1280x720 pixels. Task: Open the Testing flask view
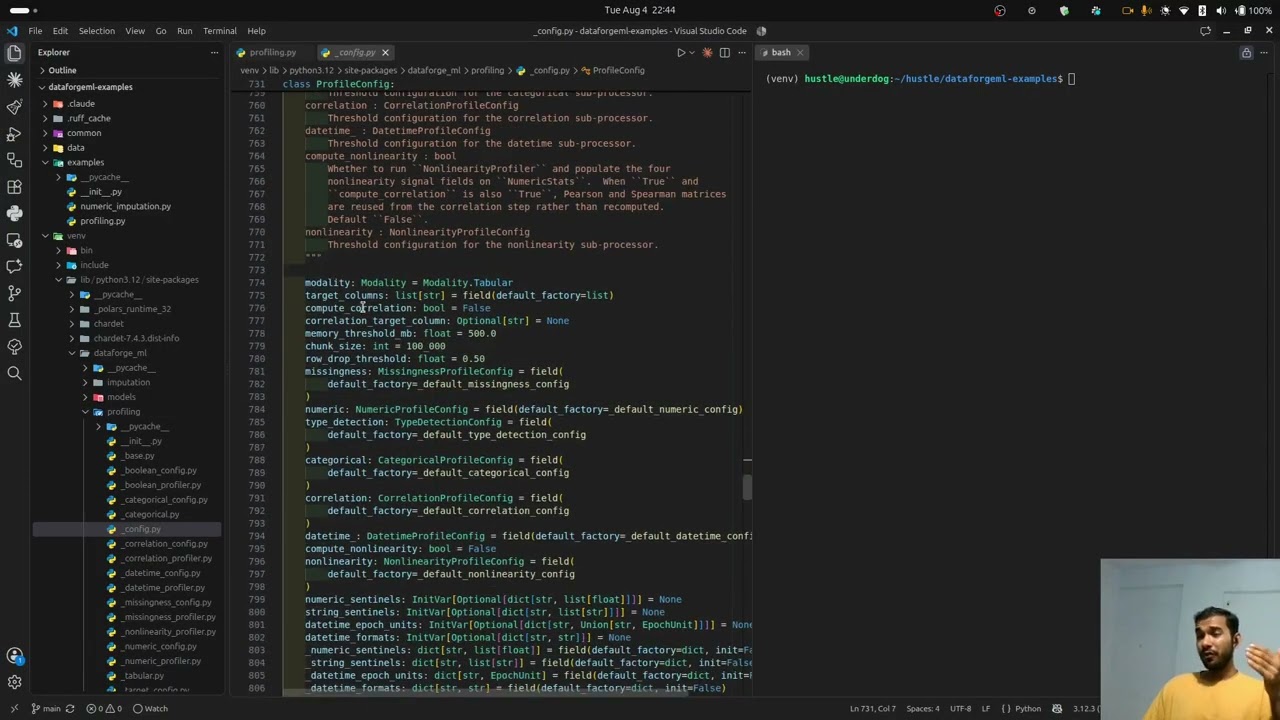14,320
